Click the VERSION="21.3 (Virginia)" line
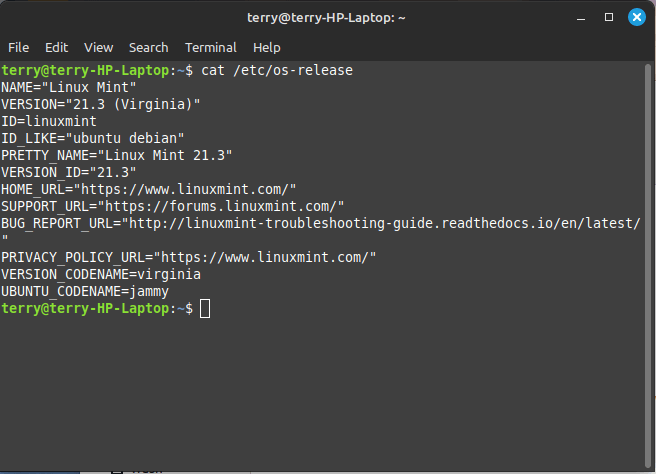 pos(101,104)
